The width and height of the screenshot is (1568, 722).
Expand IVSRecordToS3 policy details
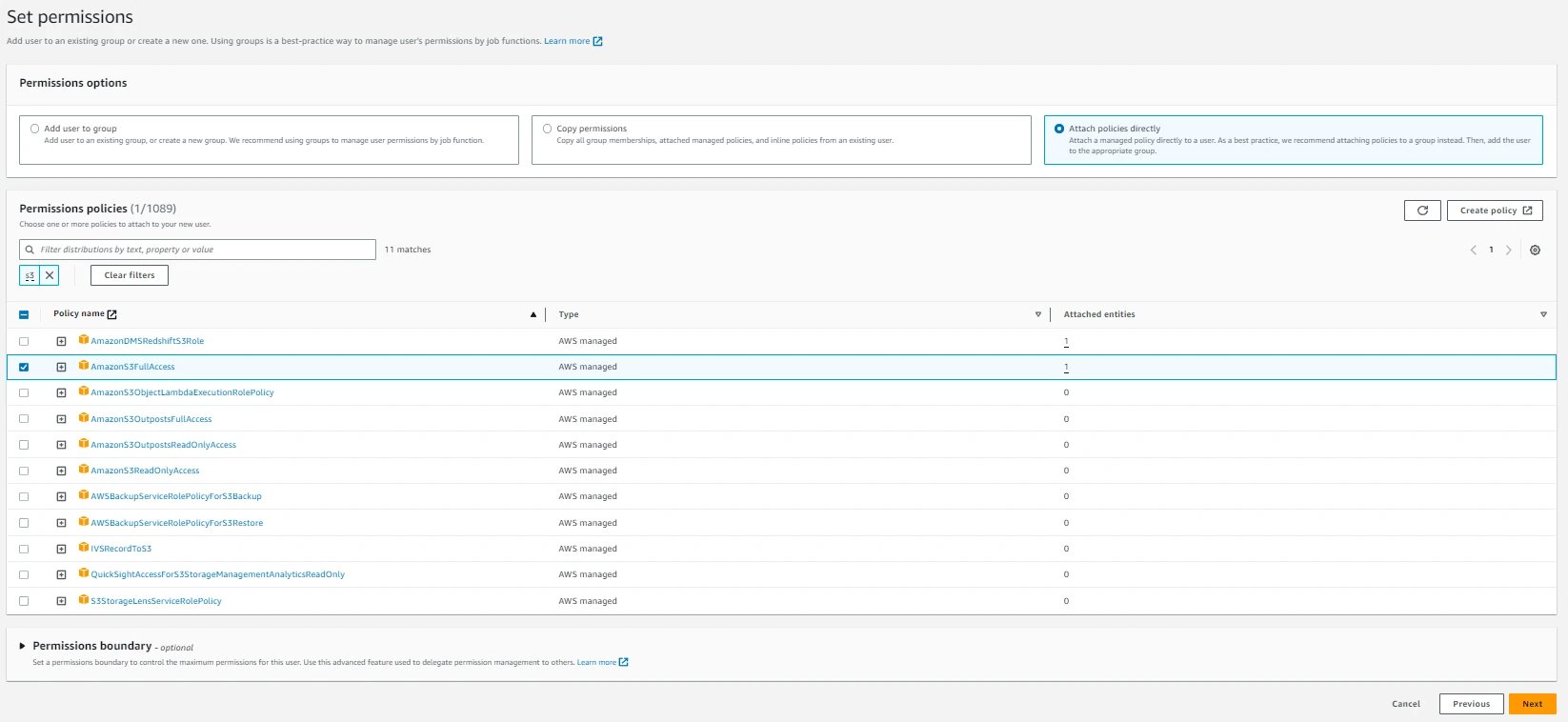[61, 549]
